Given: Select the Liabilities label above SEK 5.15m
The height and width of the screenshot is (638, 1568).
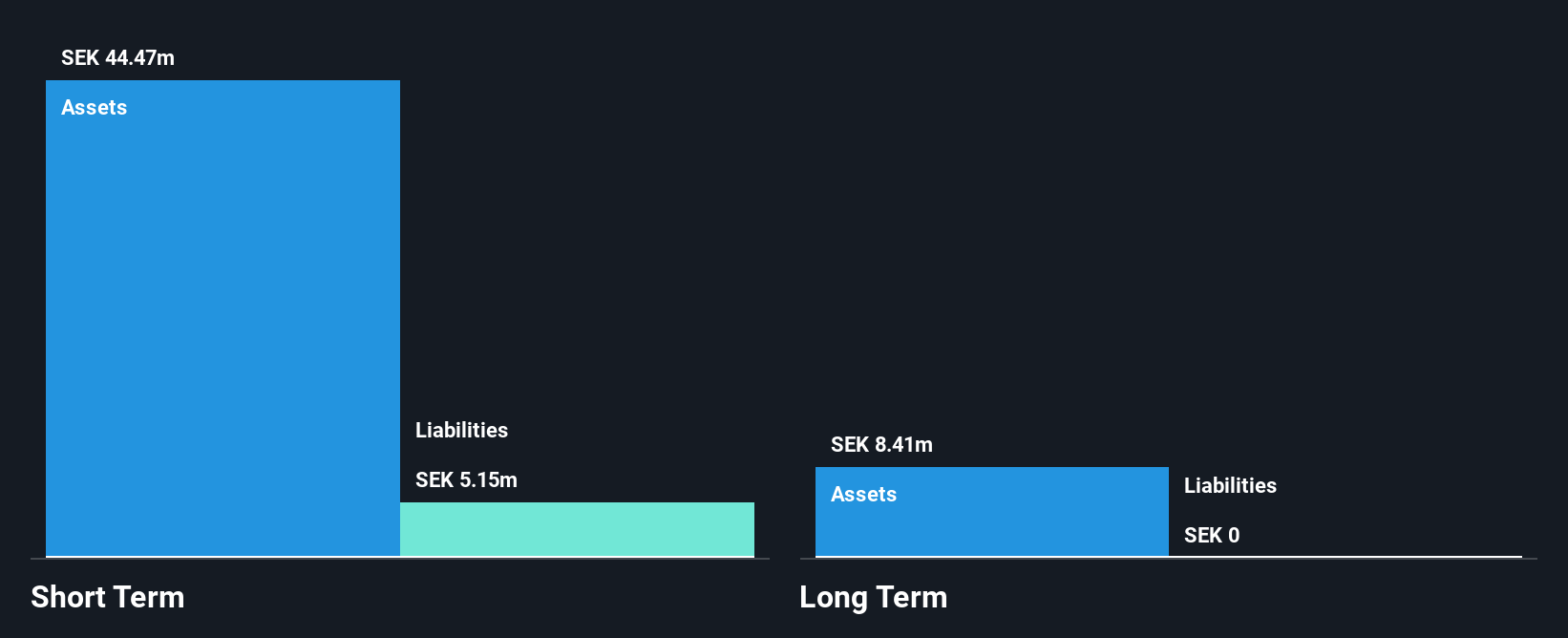Looking at the screenshot, I should coord(461,431).
